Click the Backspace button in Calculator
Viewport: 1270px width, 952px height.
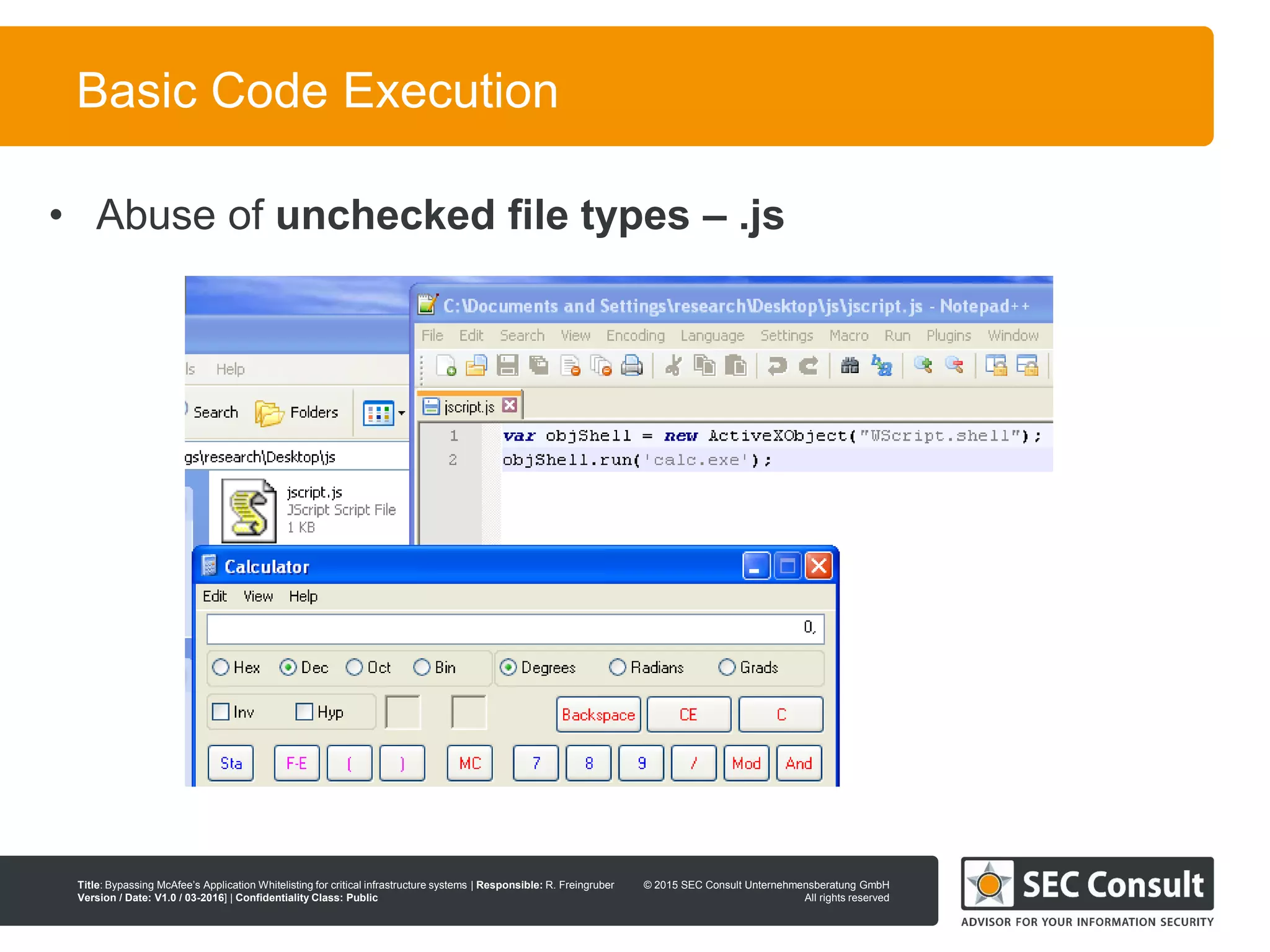pos(598,715)
